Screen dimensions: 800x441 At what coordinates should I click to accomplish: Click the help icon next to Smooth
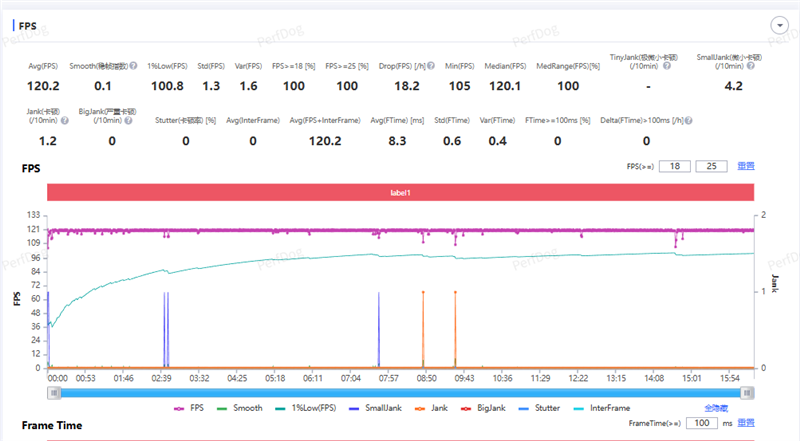pyautogui.click(x=132, y=65)
